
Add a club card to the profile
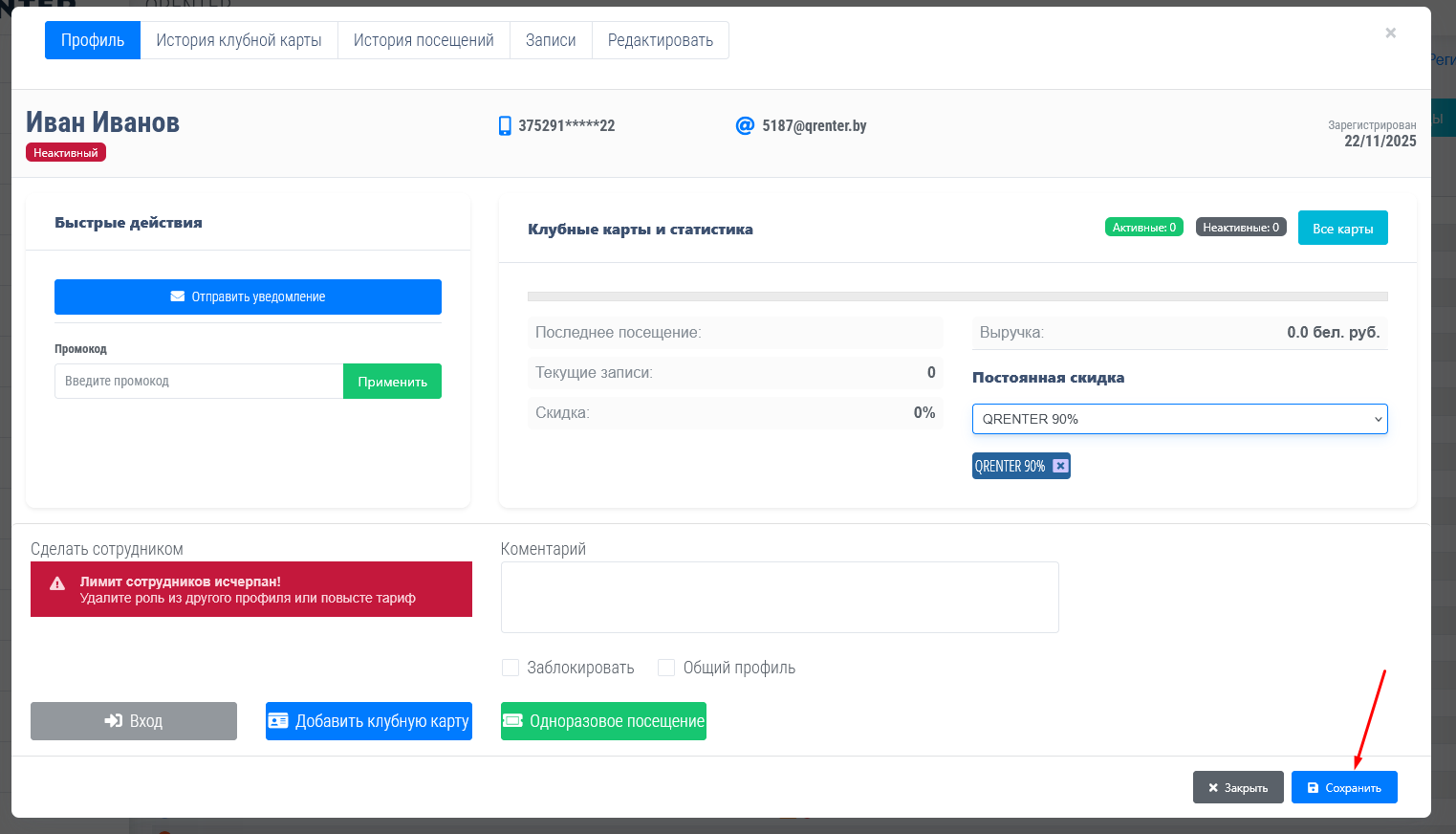(369, 721)
